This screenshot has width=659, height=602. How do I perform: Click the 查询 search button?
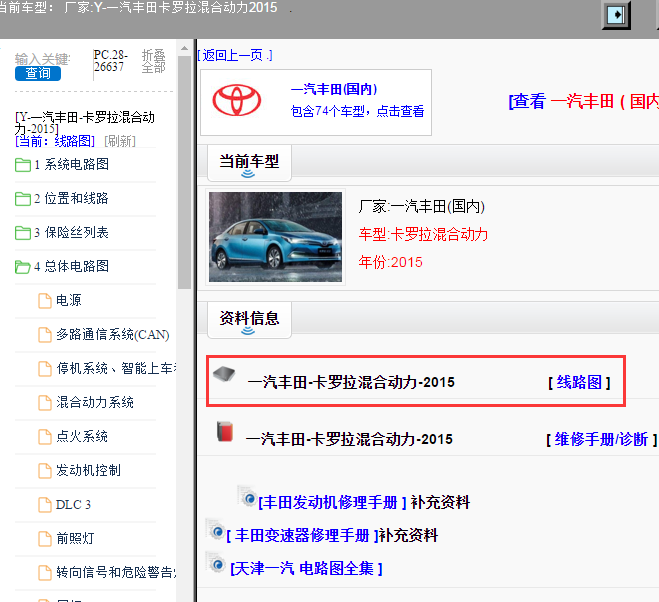(x=38, y=74)
